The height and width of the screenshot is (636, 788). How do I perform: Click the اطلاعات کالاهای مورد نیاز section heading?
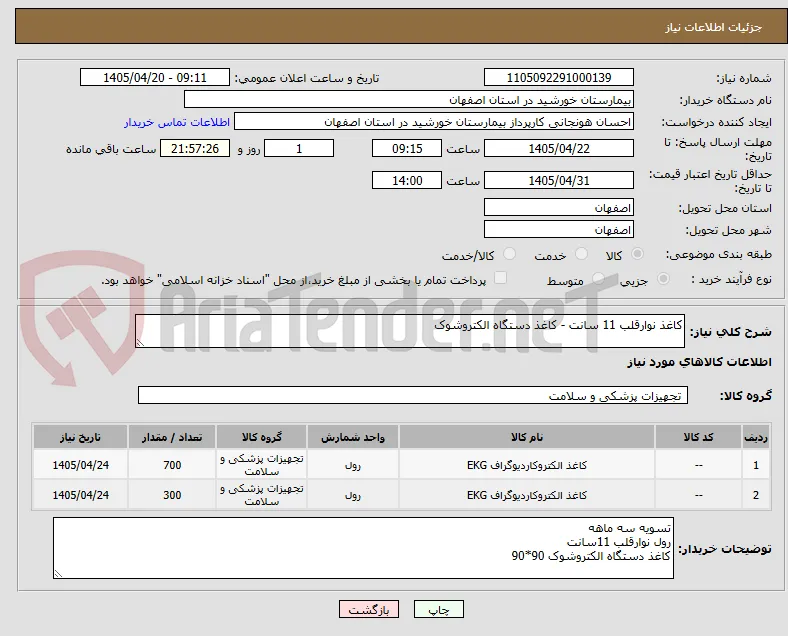pos(699,362)
